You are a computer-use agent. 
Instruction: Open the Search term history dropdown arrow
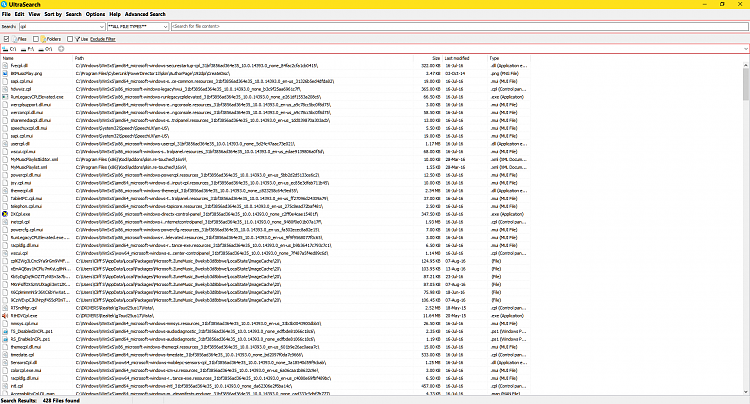click(x=101, y=27)
